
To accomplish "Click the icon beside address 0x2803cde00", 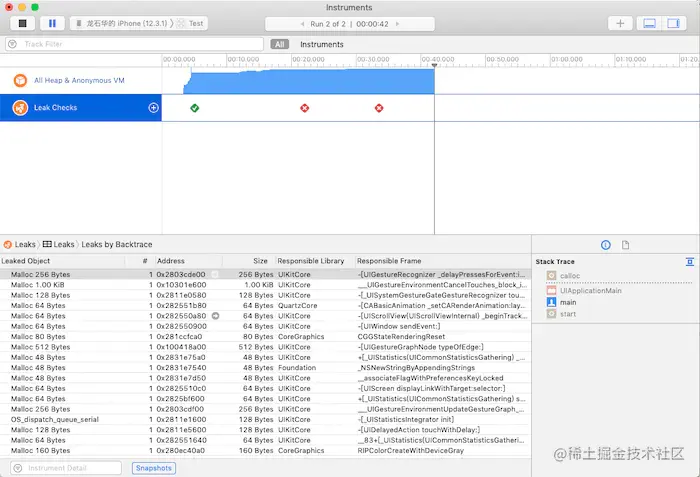I will pos(215,274).
